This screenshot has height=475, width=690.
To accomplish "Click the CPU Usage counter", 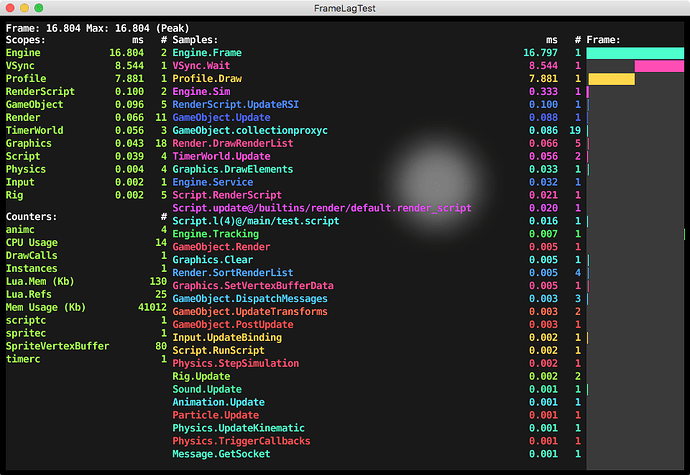I will click(30, 242).
